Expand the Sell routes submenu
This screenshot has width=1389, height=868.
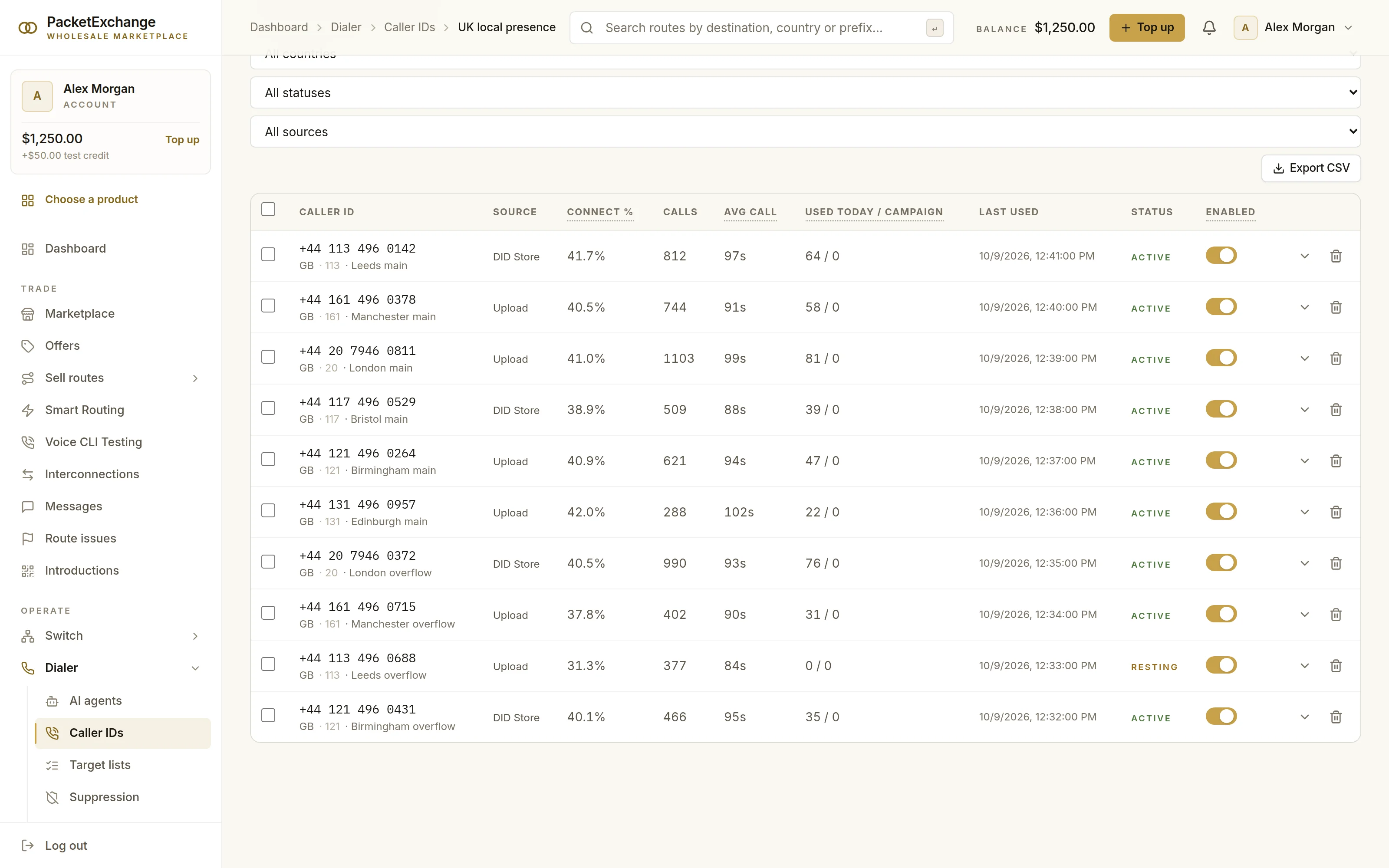click(194, 378)
